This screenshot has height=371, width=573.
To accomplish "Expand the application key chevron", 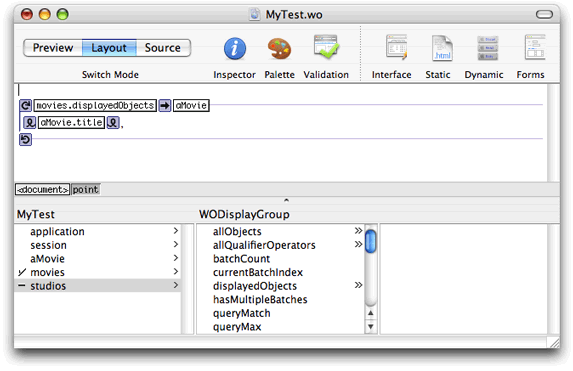I will point(176,231).
